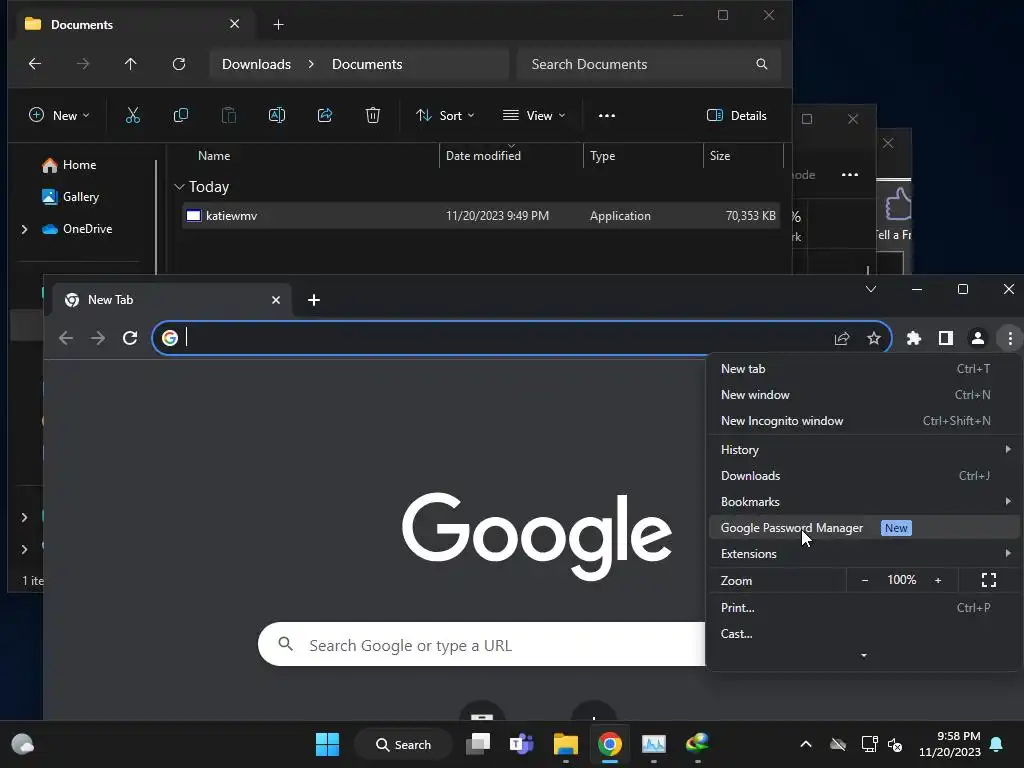Screen dimensions: 1024x768
Task: Sort by the Date modified column header
Action: click(x=483, y=155)
